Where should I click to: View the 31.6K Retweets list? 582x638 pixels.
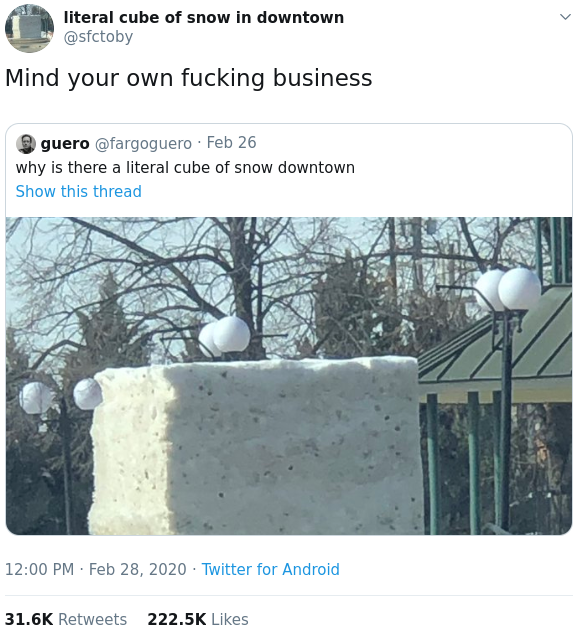66,619
